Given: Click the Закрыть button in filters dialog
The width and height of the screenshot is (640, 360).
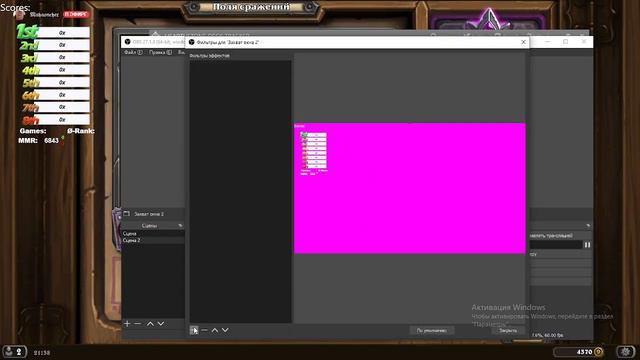Looking at the screenshot, I should coord(508,330).
